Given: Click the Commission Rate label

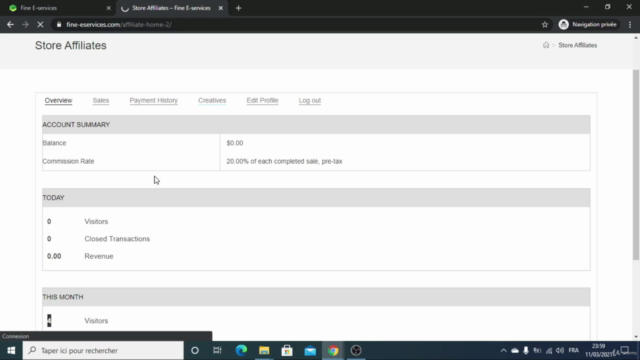Looking at the screenshot, I should pyautogui.click(x=68, y=161).
